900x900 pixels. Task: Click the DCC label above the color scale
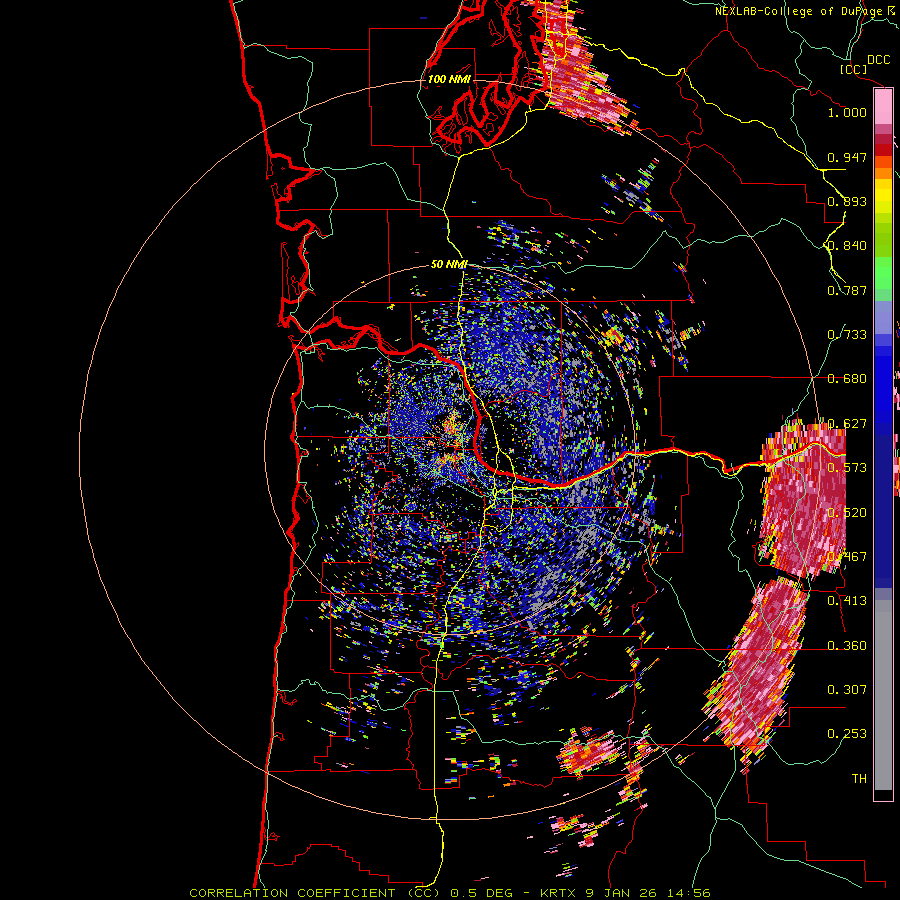point(878,60)
